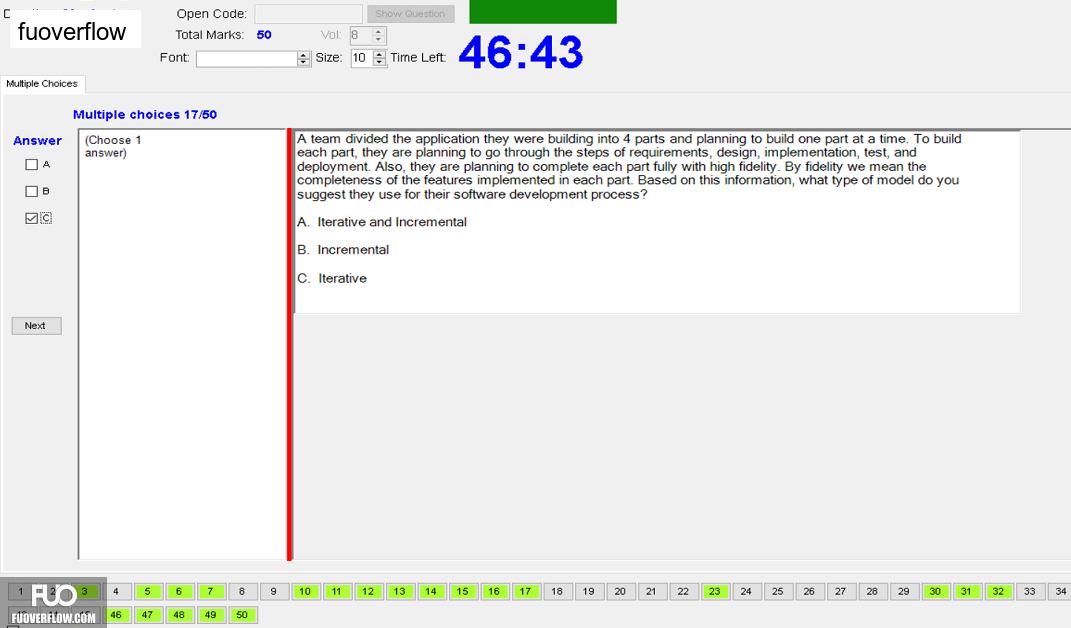Increase Vol value with up arrow
The height and width of the screenshot is (628, 1071).
click(x=379, y=31)
